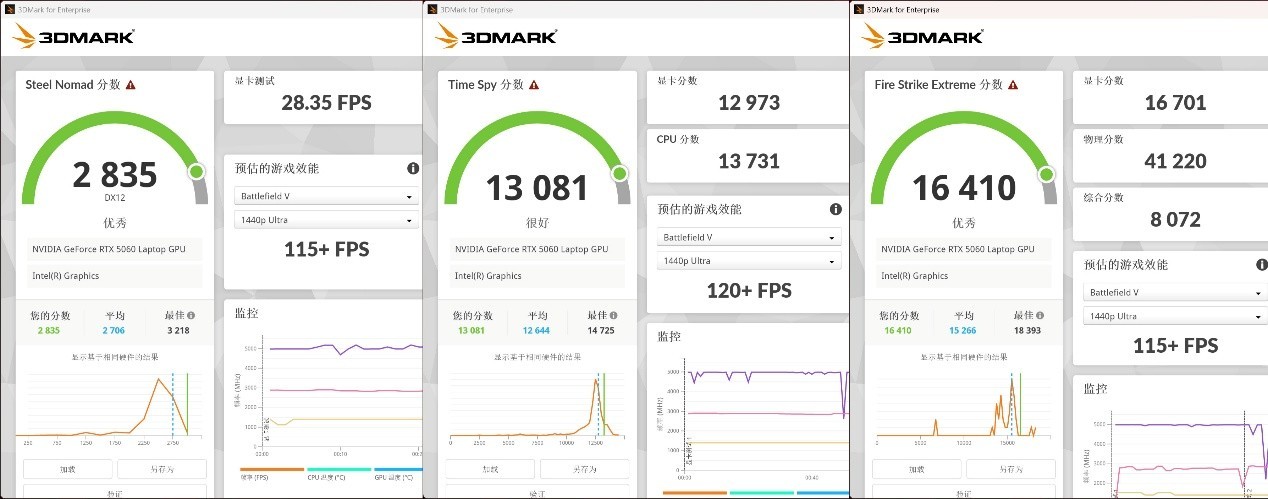1268x499 pixels.
Task: Open the 1440p Ultra dropdown in the Steel Nomad window
Action: tap(326, 220)
